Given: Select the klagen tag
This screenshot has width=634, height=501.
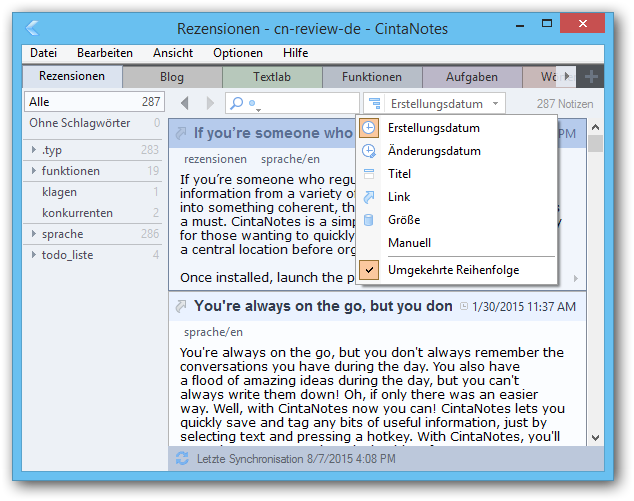Looking at the screenshot, I should pyautogui.click(x=95, y=192).
